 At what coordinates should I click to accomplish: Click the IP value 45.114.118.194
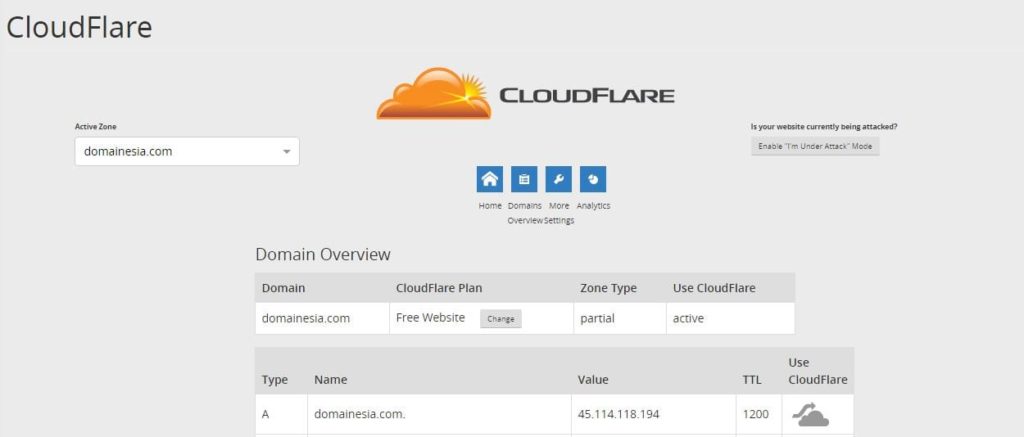tap(619, 414)
